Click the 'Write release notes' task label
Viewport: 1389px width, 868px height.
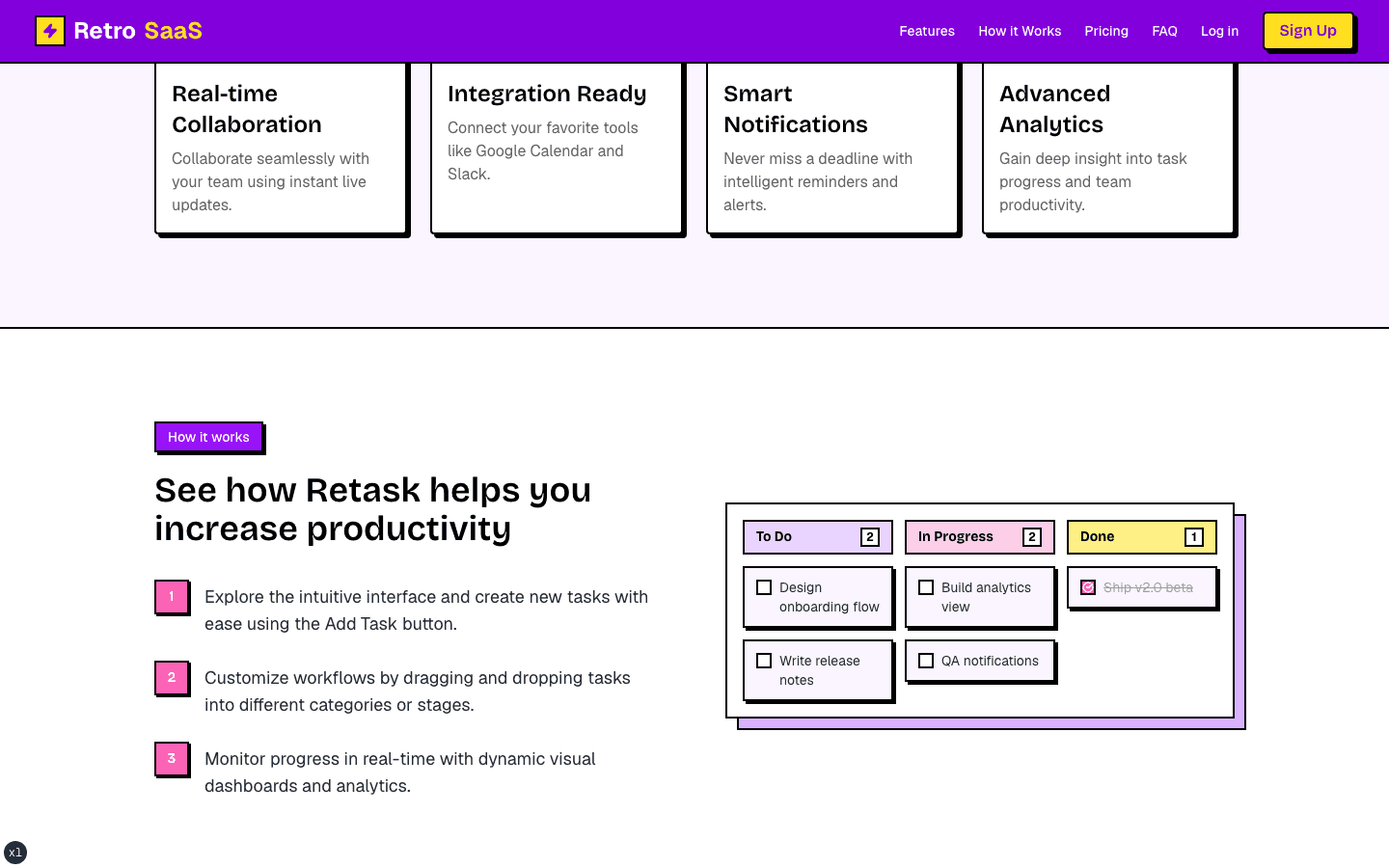pos(820,670)
